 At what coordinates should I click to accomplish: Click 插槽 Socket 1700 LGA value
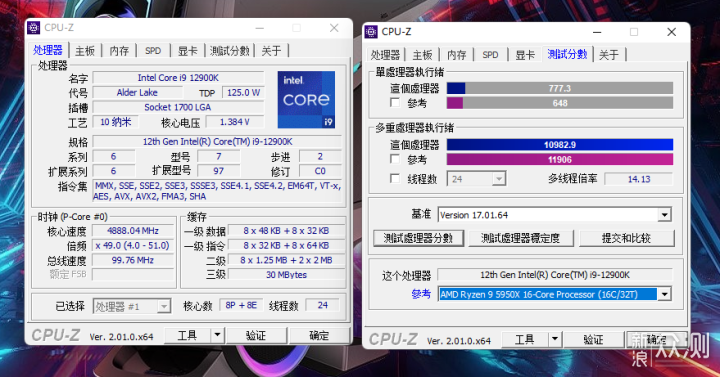click(x=178, y=107)
